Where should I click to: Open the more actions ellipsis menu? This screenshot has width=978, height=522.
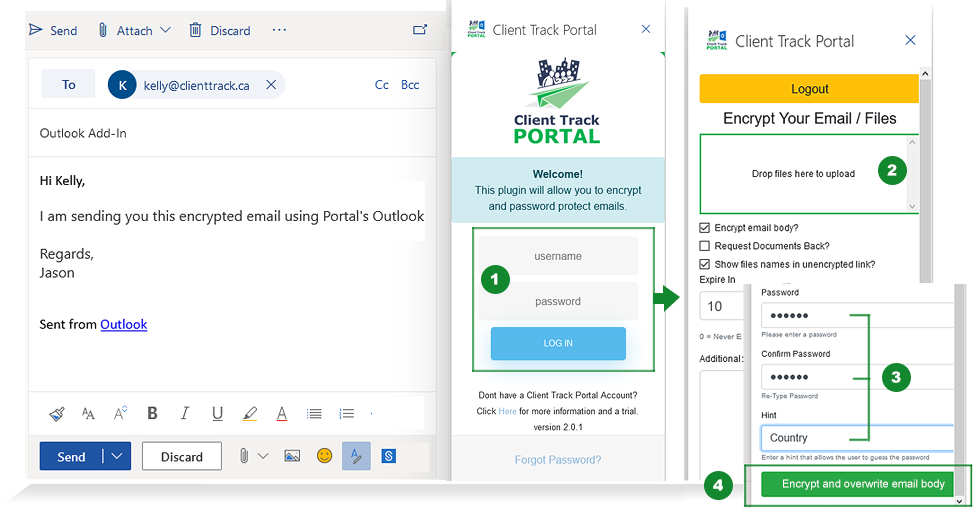pos(279,30)
